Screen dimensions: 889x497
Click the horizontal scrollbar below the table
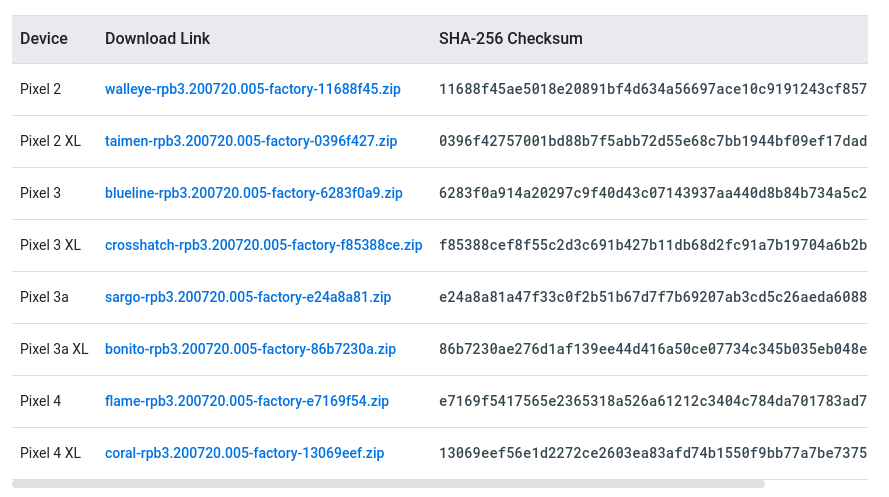[388, 484]
